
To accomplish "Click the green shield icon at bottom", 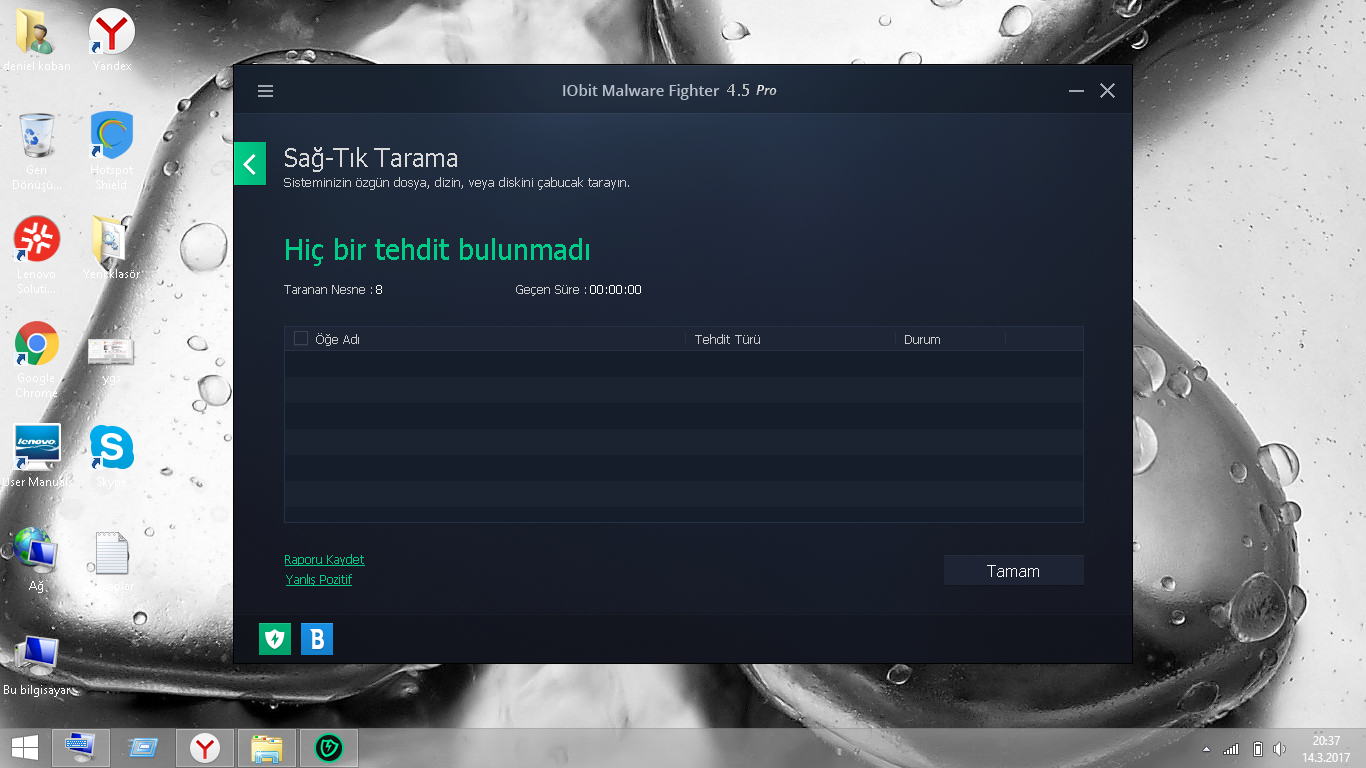I will coord(275,639).
